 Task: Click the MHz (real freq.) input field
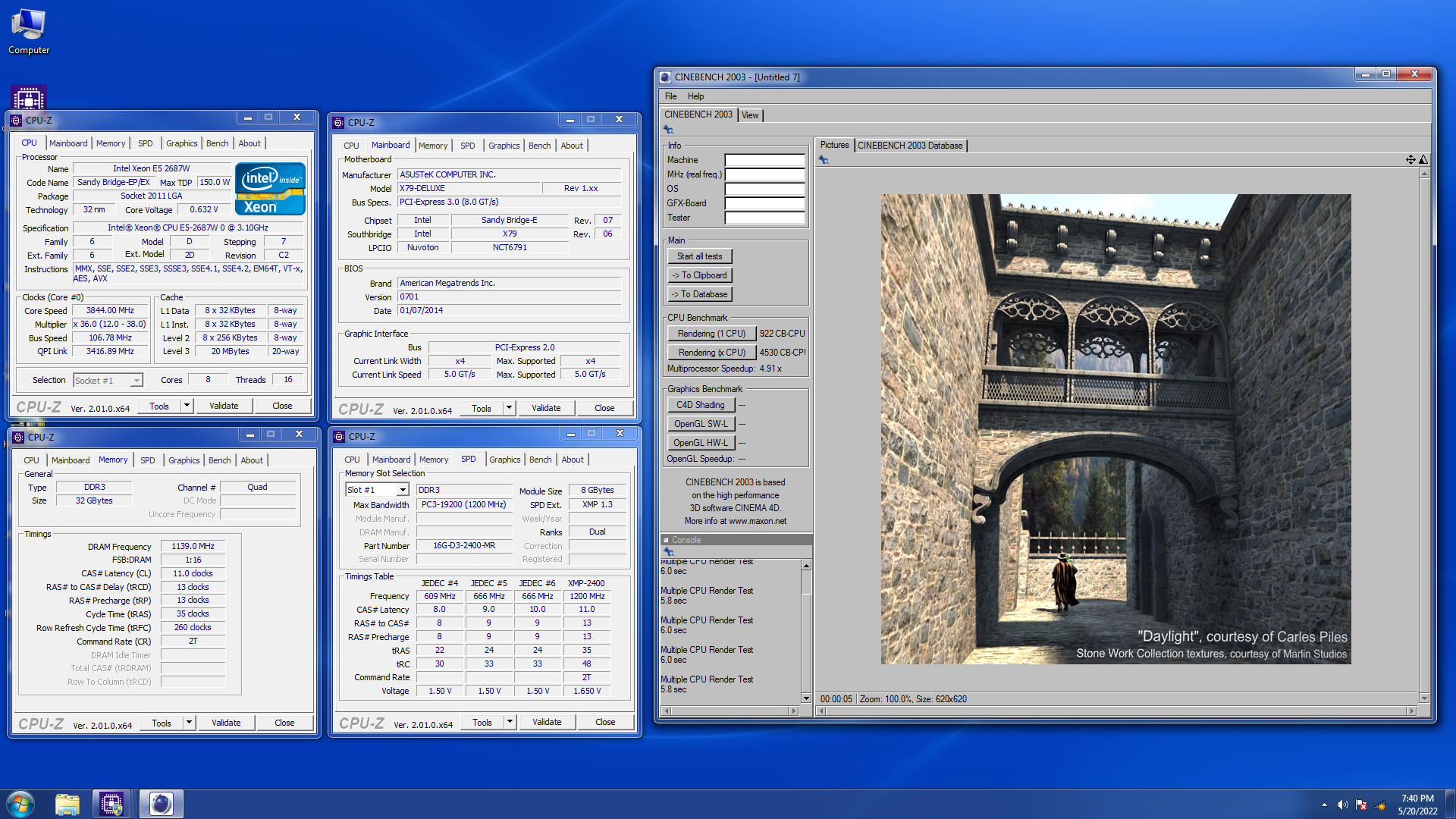point(764,174)
